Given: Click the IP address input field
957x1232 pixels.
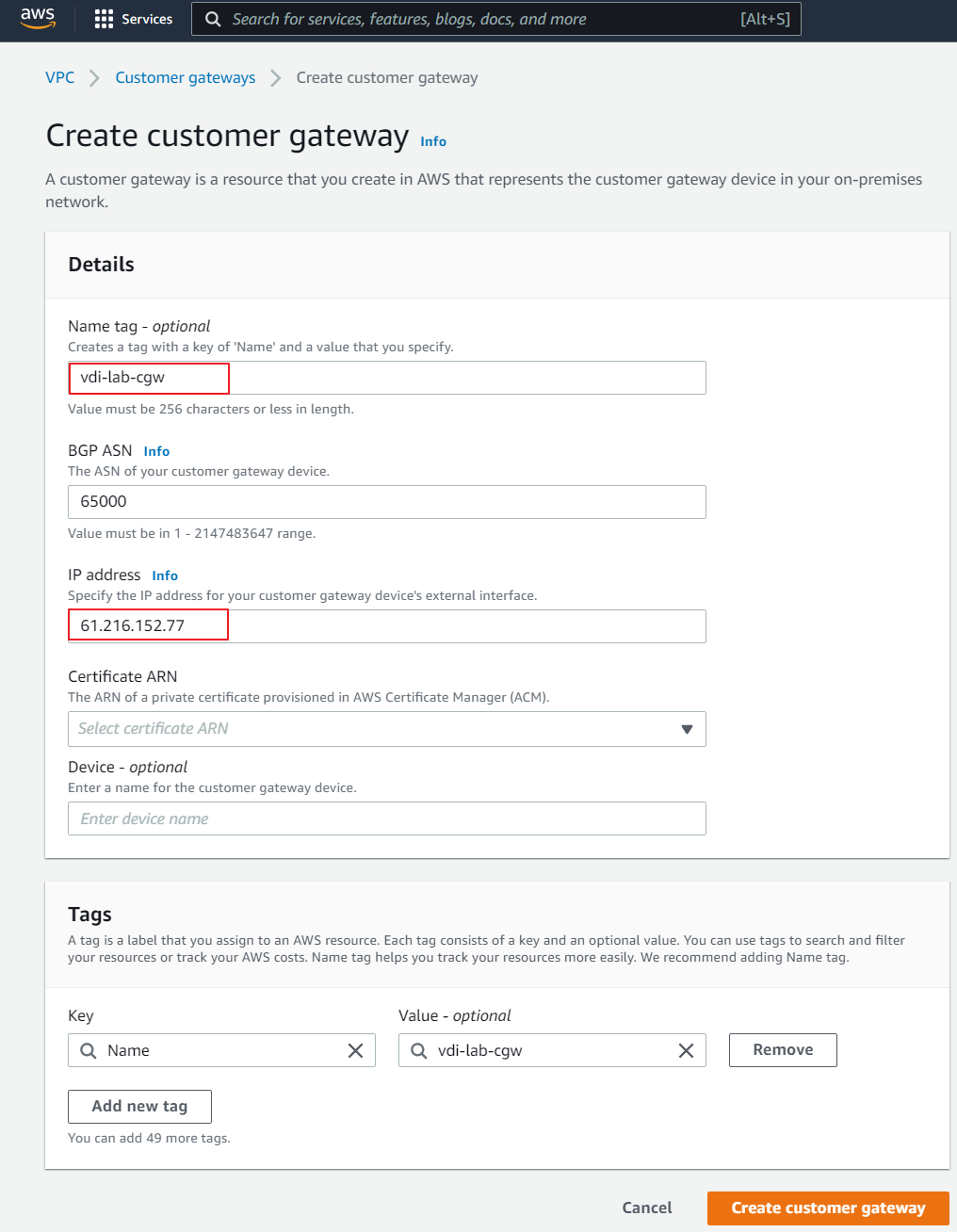Looking at the screenshot, I should 386,626.
